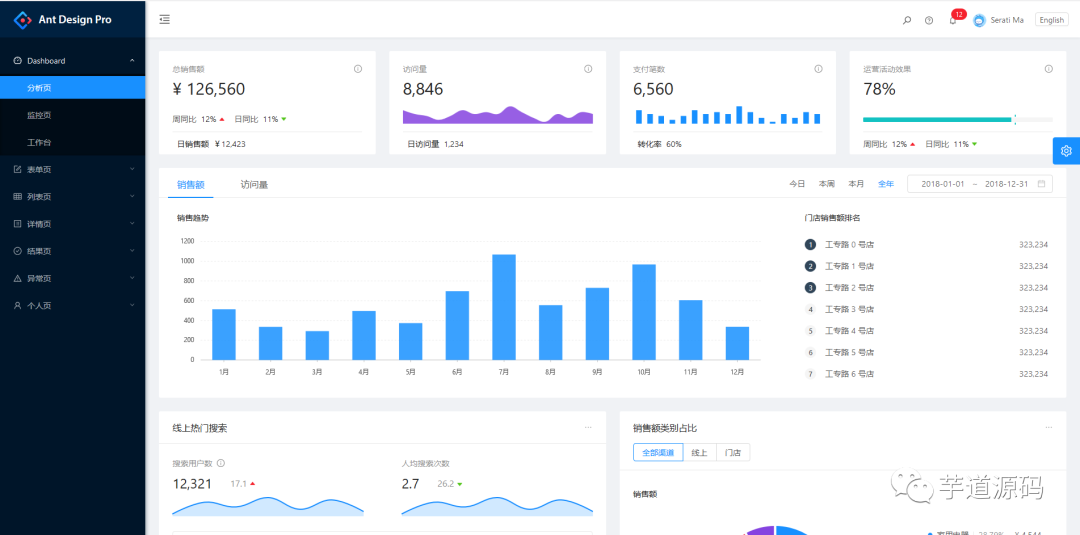Click store ranking row 工专路 0 号店
The image size is (1080, 535).
point(926,244)
